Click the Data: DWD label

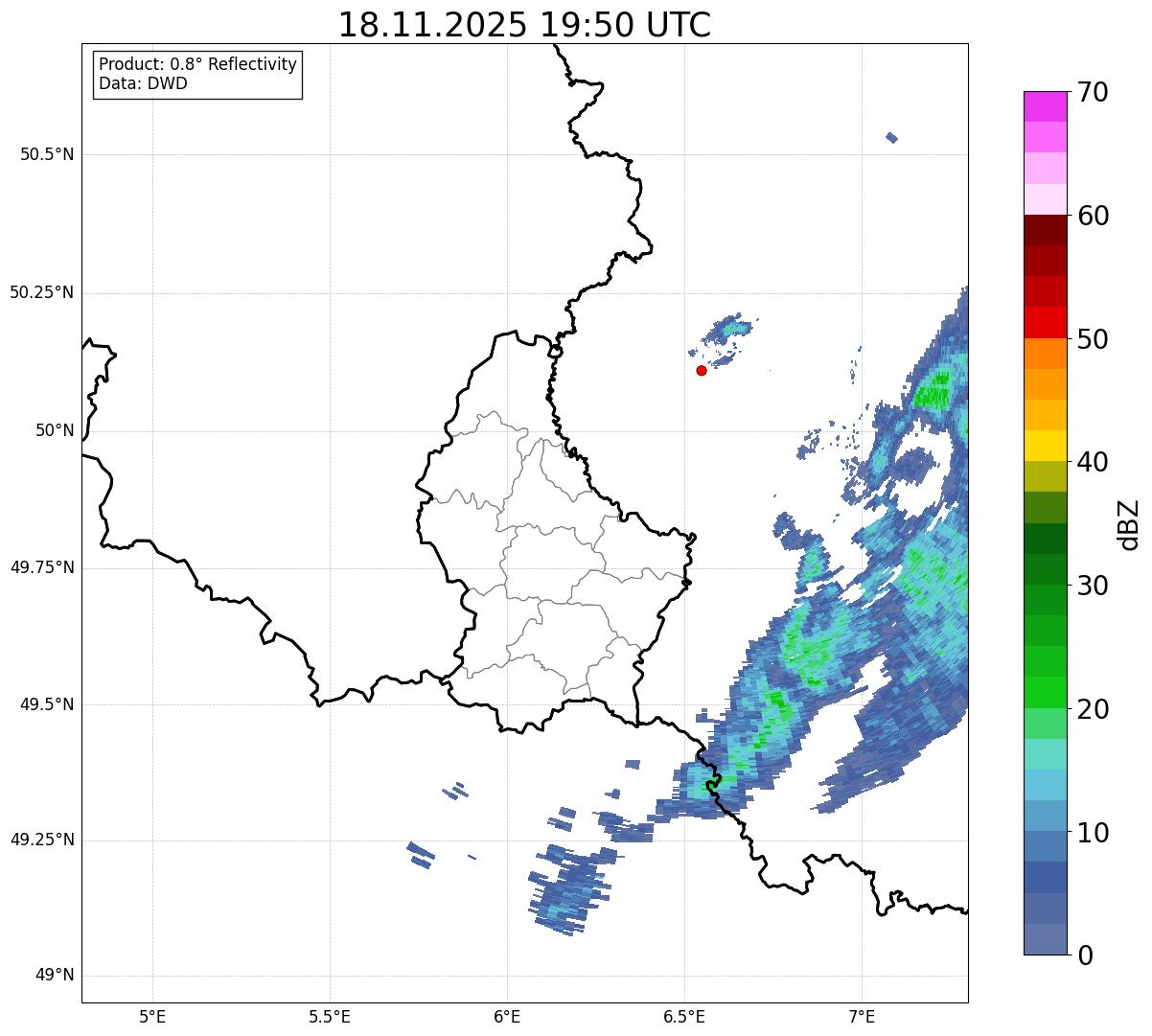(143, 83)
